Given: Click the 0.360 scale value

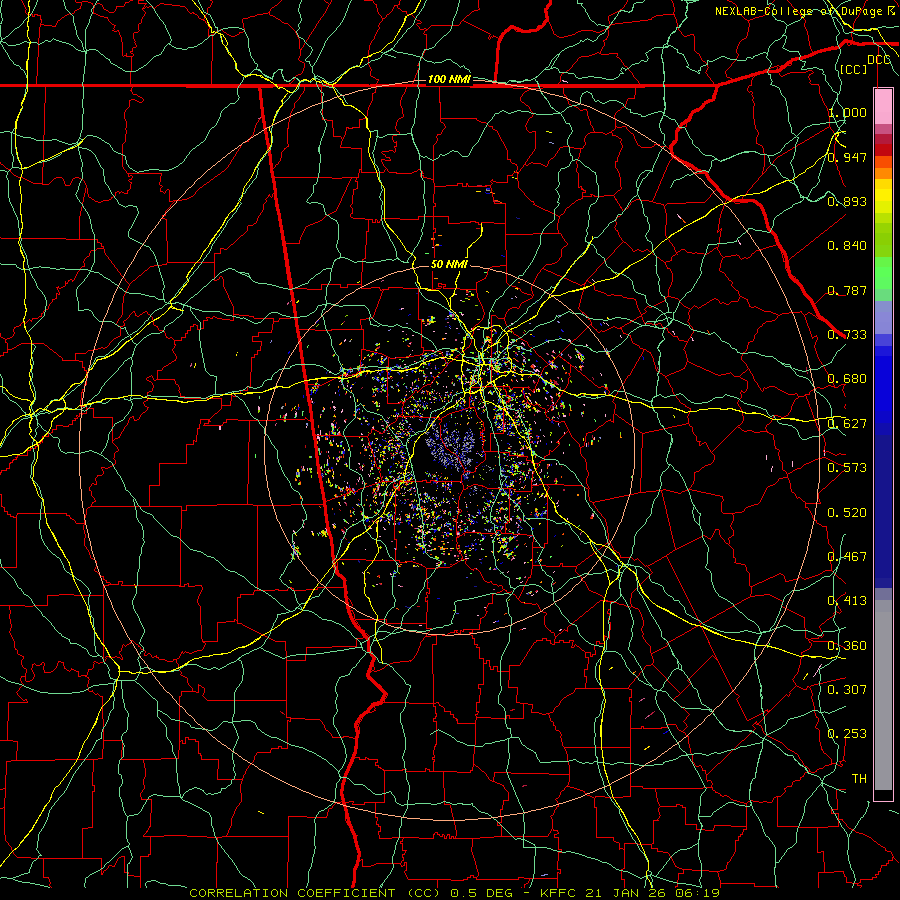Looking at the screenshot, I should tap(847, 646).
